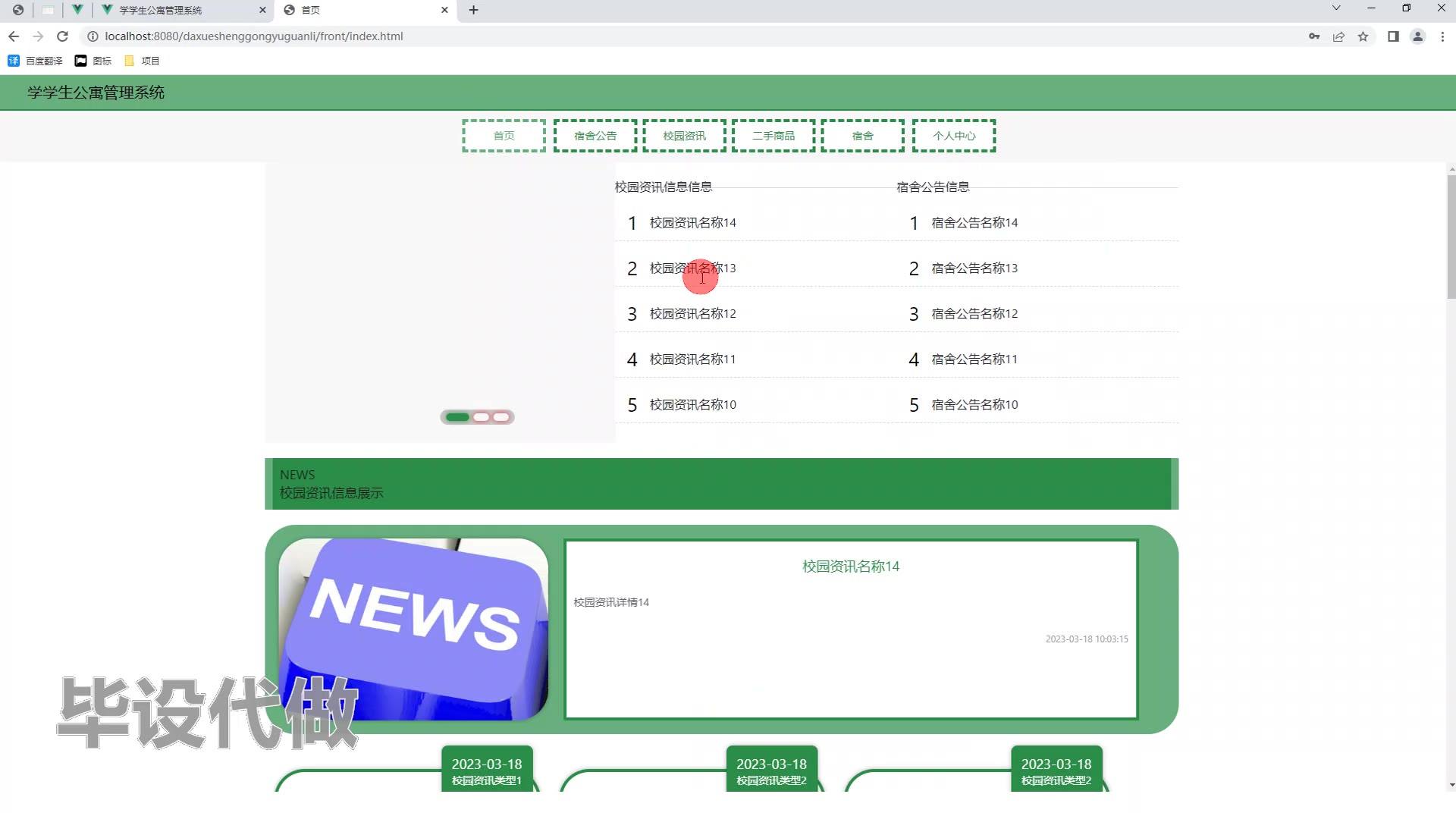The width and height of the screenshot is (1456, 813).
Task: Click the browser back arrow
Action: click(x=14, y=36)
